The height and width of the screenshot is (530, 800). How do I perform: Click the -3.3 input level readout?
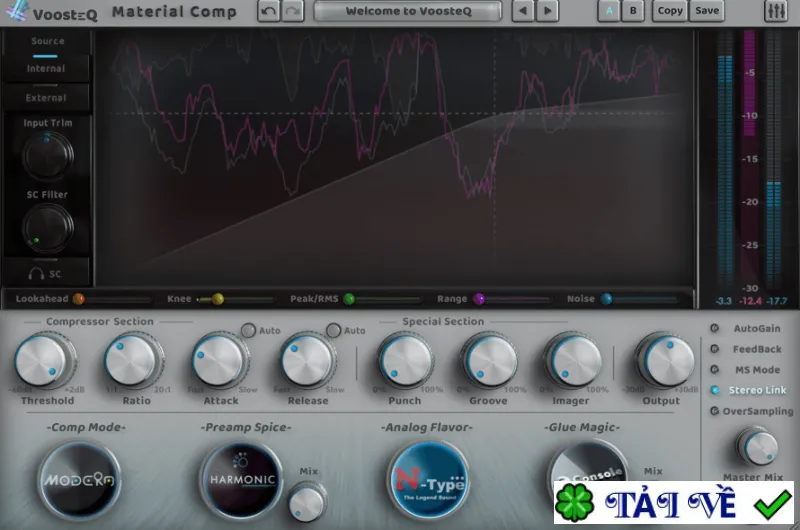[x=723, y=301]
